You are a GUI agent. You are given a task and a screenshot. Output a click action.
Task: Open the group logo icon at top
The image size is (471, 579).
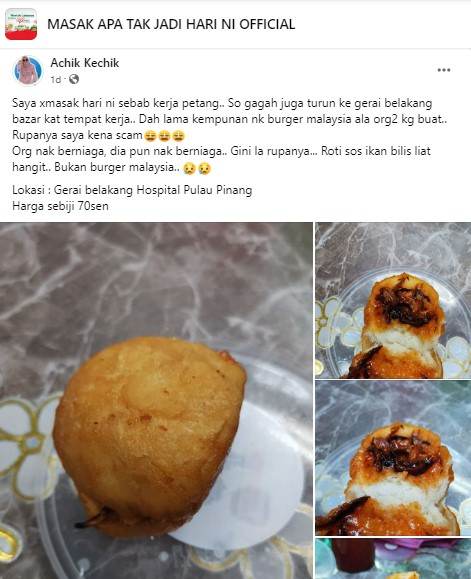(21, 24)
